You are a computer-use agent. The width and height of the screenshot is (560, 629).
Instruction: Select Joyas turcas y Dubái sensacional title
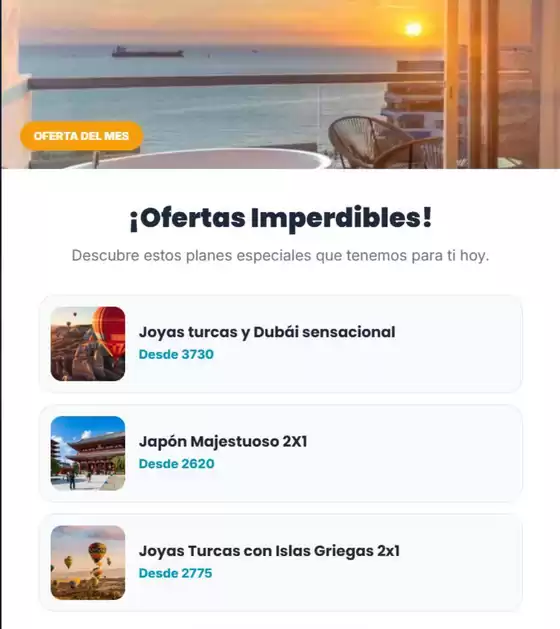point(267,332)
